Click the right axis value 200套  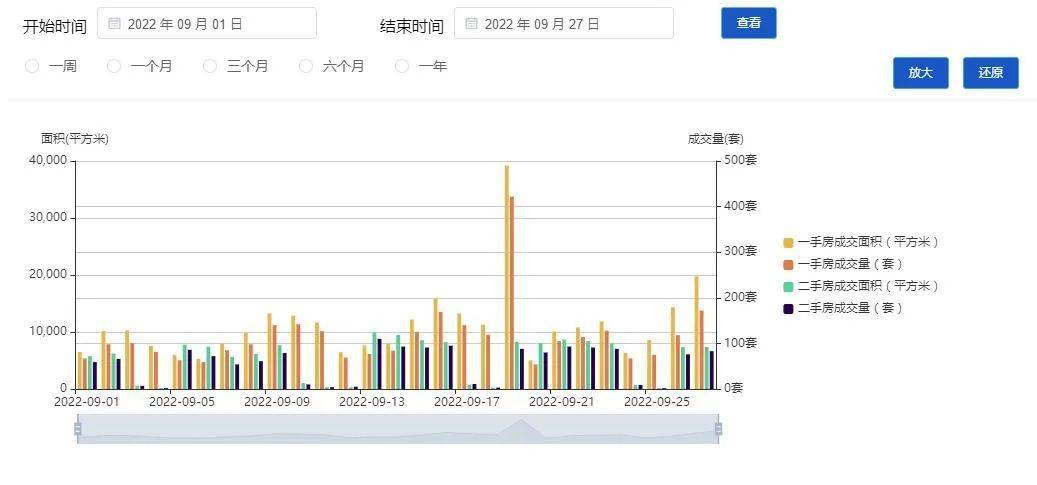click(x=741, y=297)
